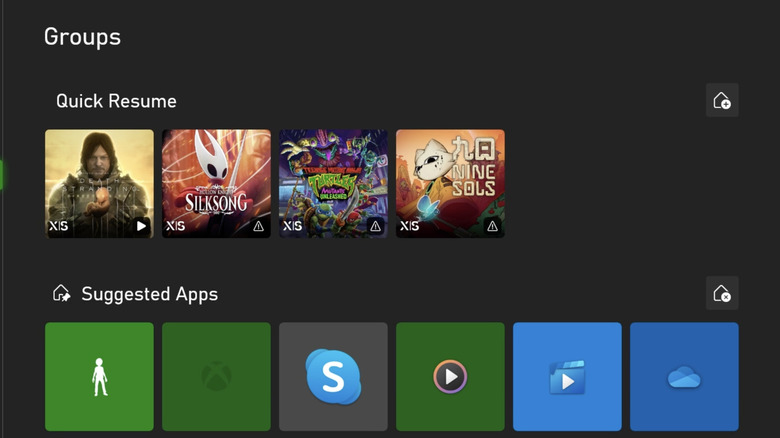Image resolution: width=780 pixels, height=438 pixels.
Task: Click X|S badge on Death Stranding tile
Action: point(59,226)
